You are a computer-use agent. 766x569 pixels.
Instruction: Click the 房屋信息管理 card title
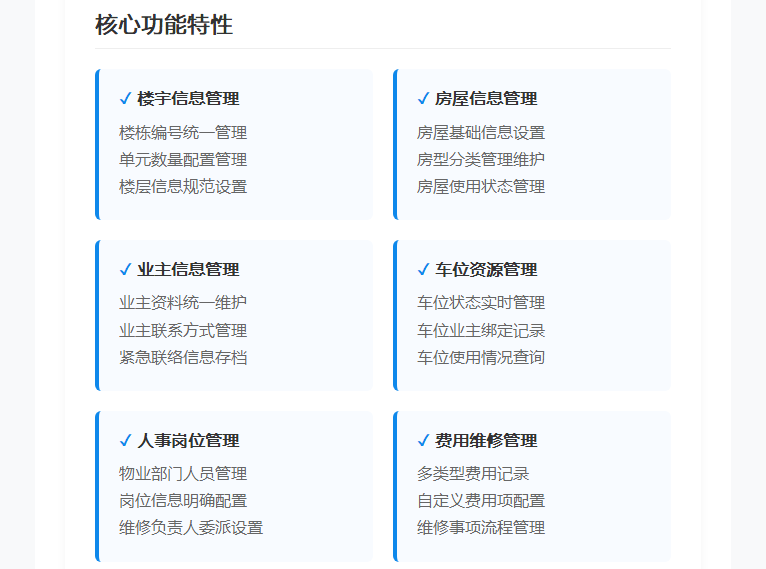point(487,99)
